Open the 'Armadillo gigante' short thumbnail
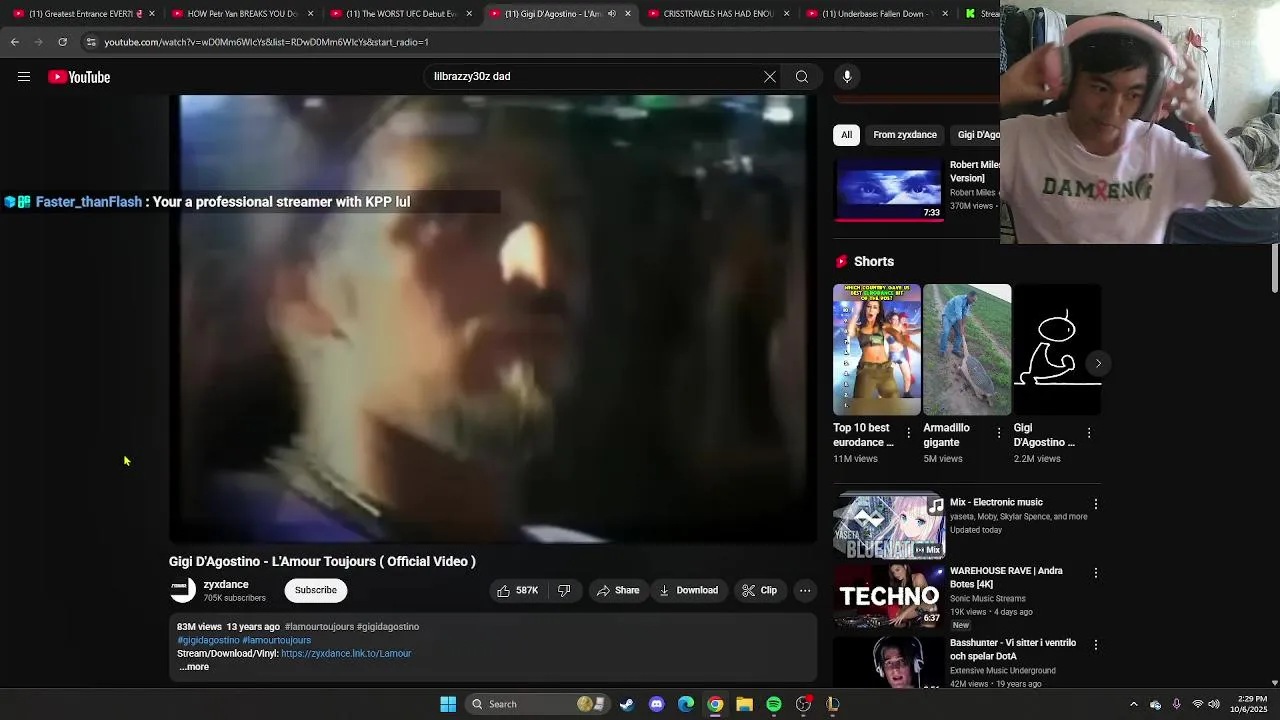This screenshot has height=720, width=1280. click(x=967, y=349)
